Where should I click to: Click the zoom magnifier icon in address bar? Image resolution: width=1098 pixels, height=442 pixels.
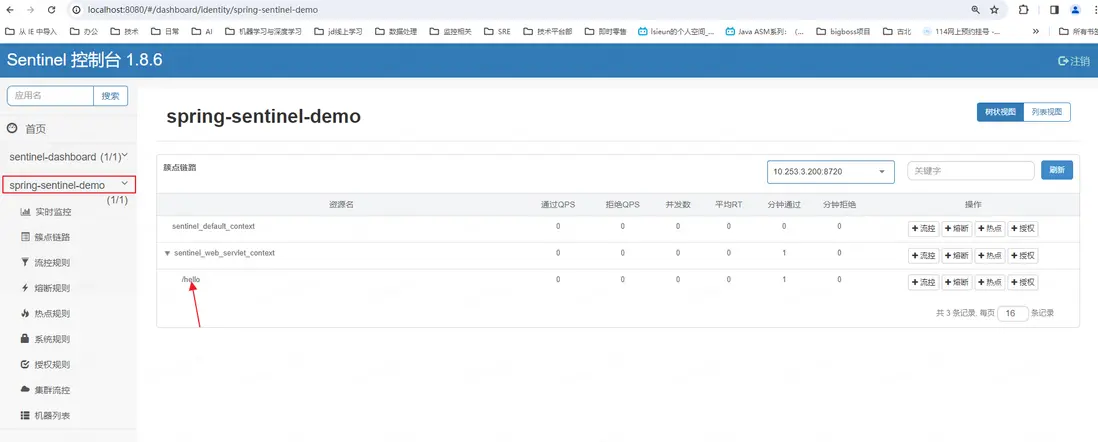[x=975, y=10]
